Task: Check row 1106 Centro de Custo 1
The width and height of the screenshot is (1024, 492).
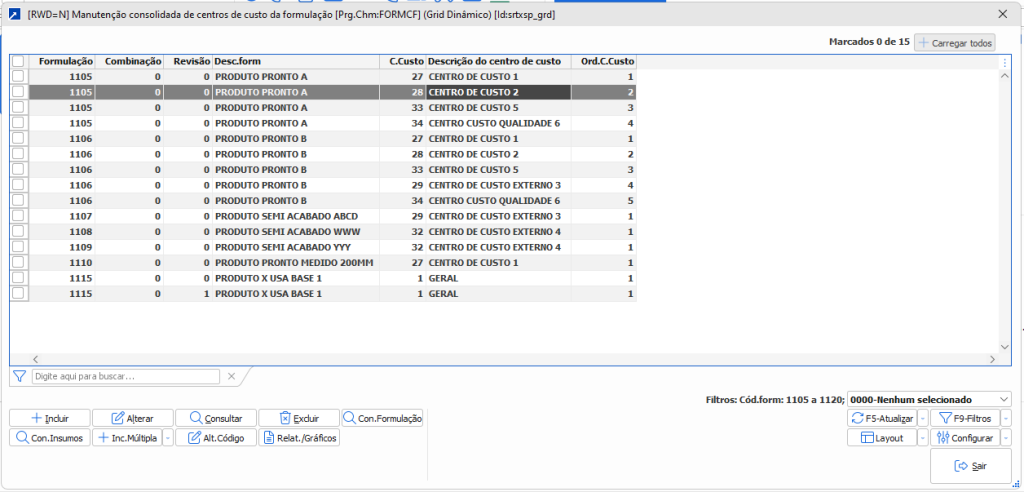Action: [18, 139]
